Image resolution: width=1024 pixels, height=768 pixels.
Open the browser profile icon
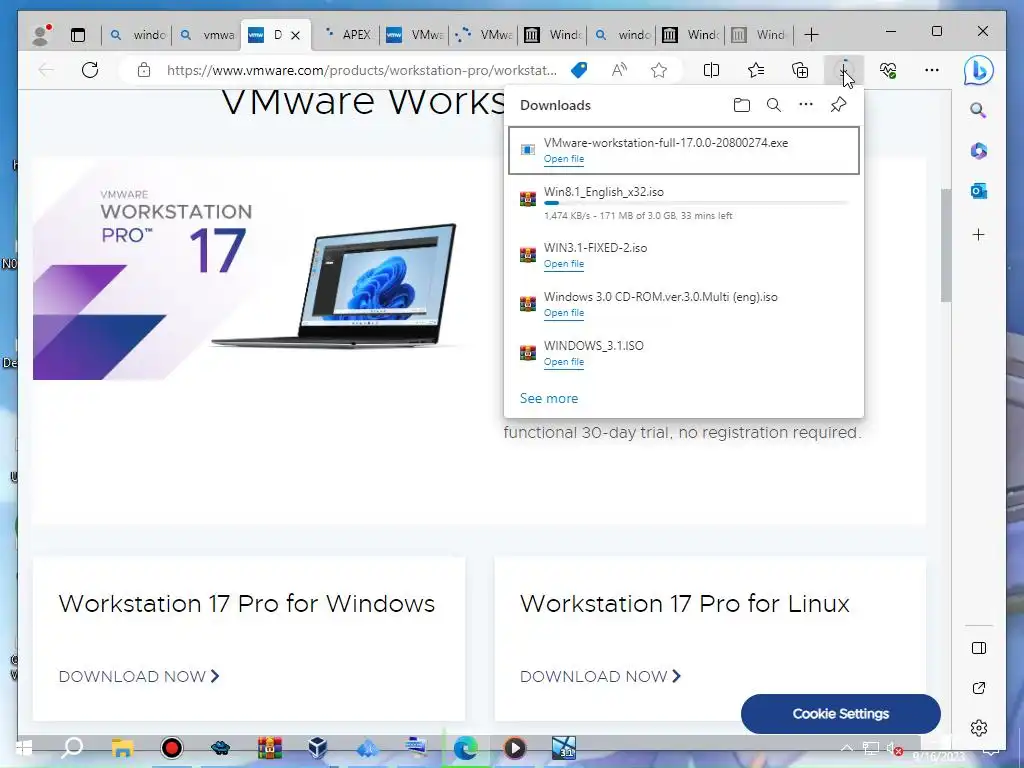click(42, 35)
